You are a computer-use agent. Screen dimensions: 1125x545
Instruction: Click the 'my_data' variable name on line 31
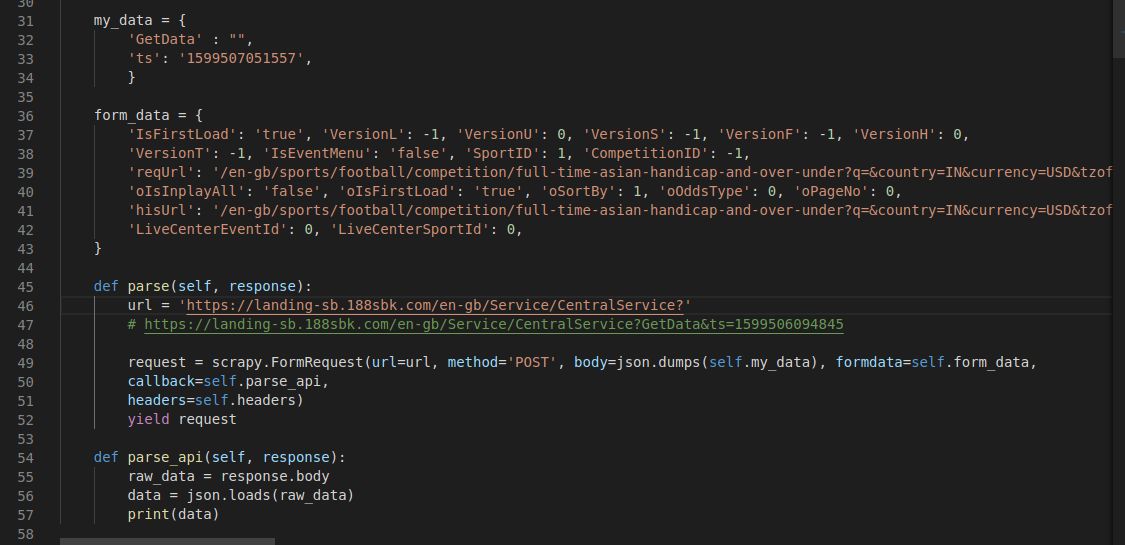(x=123, y=21)
